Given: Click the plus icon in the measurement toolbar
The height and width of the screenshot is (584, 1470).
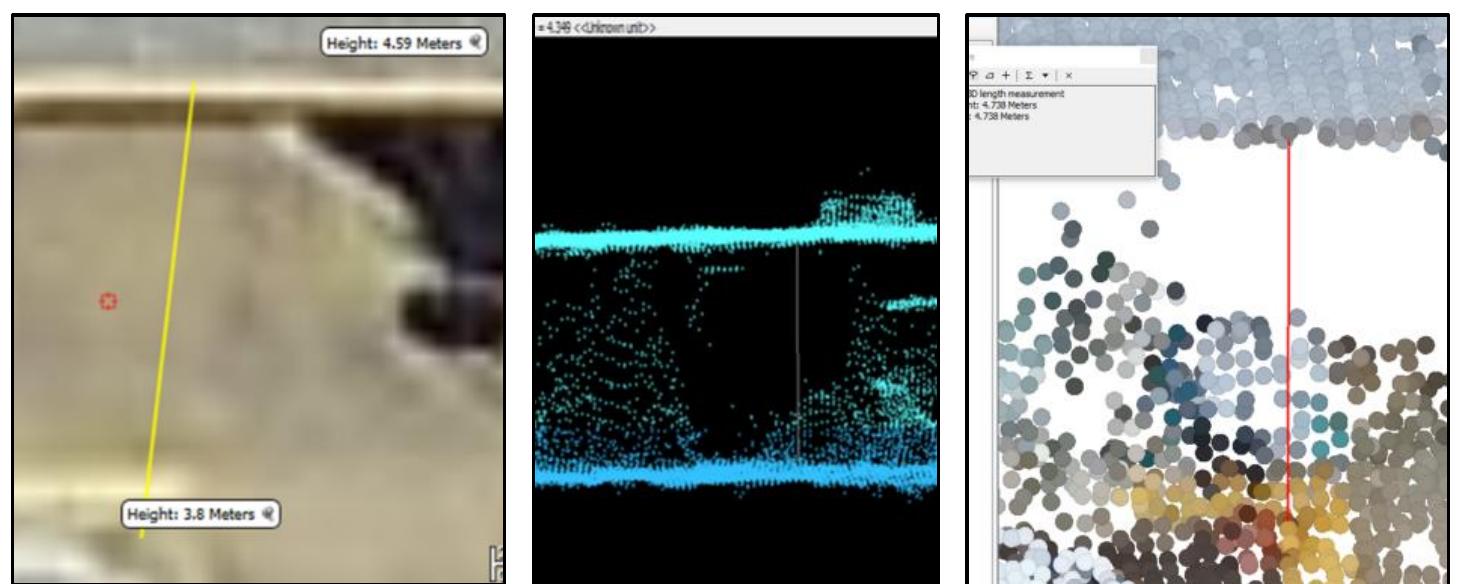Looking at the screenshot, I should coord(1006,75).
